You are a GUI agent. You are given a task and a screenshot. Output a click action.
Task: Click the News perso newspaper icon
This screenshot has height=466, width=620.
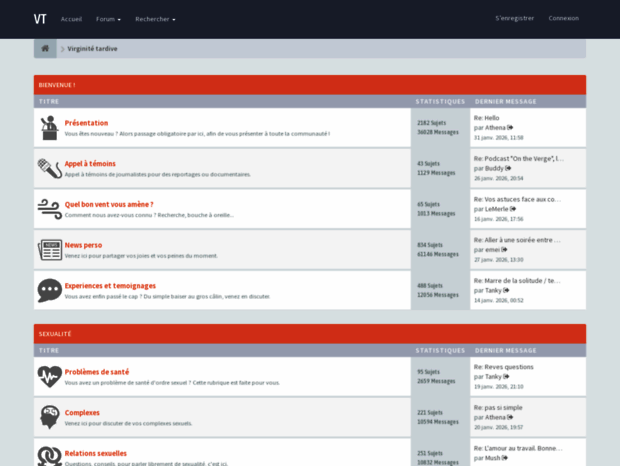coord(49,250)
